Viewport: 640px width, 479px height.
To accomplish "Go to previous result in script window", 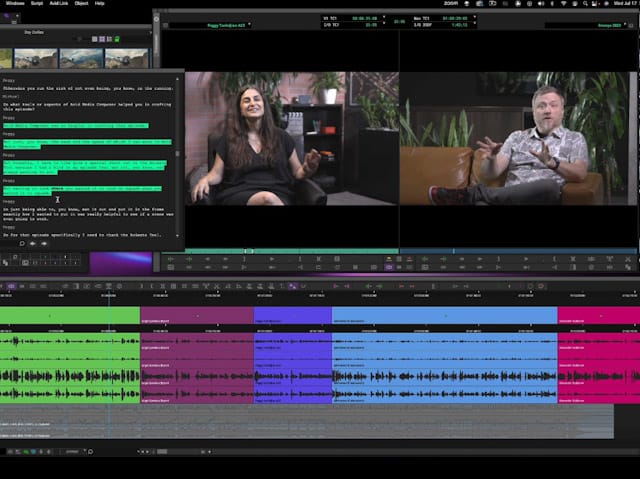I will (33, 244).
